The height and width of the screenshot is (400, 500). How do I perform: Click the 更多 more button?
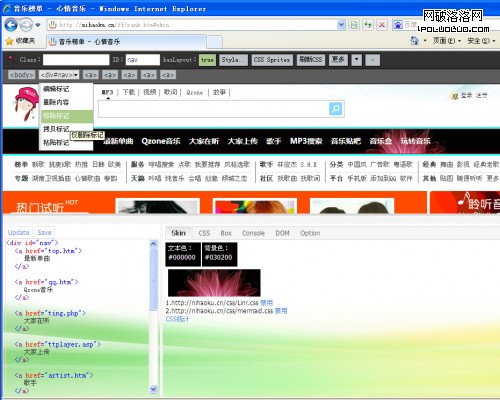(338, 60)
